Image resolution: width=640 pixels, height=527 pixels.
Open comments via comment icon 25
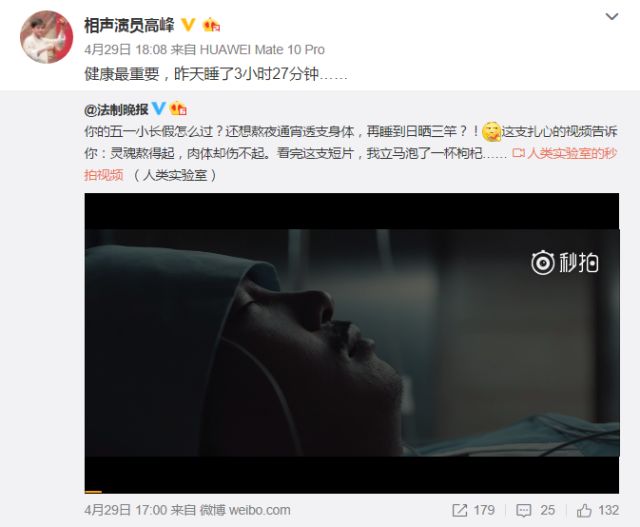(535, 510)
